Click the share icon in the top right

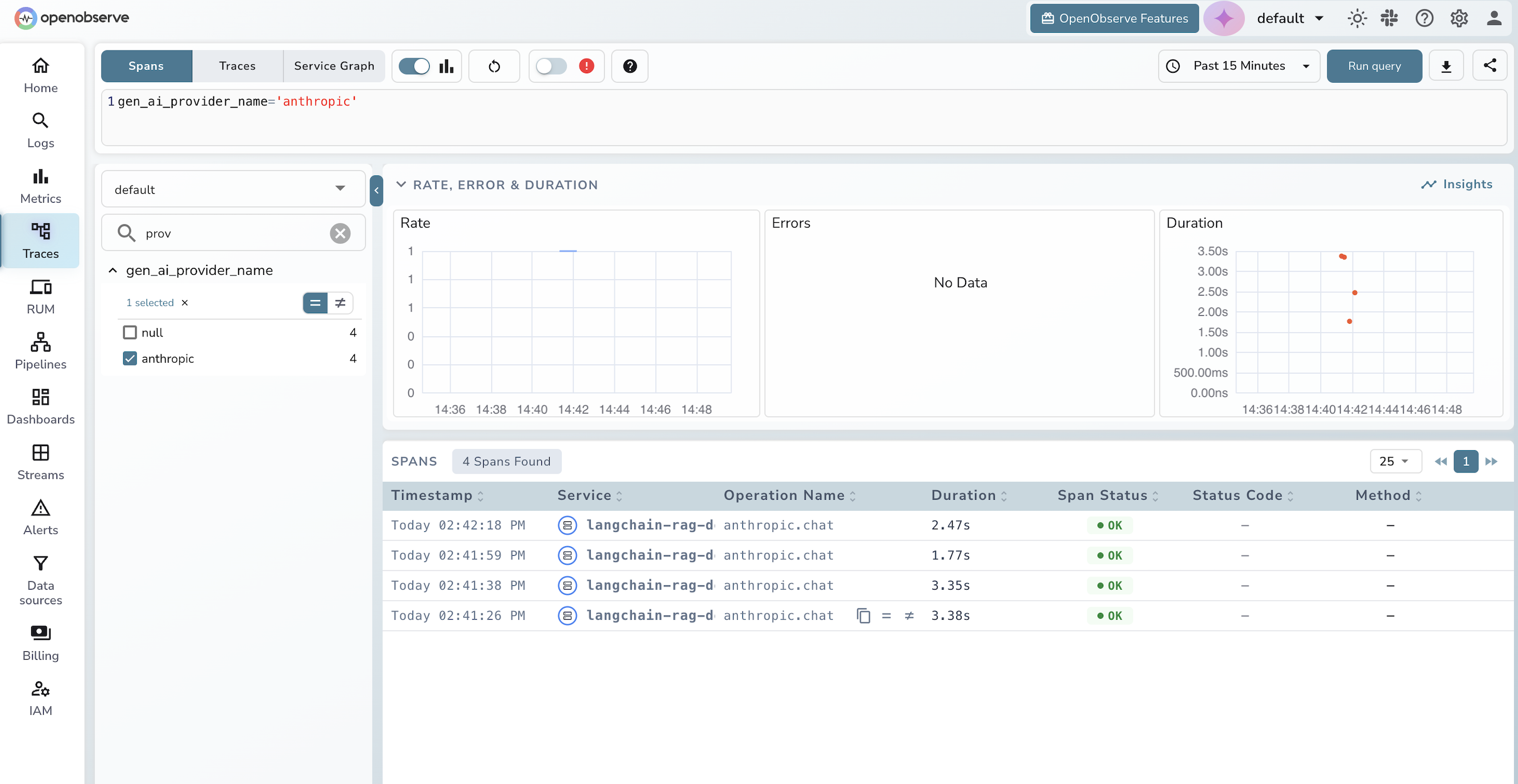point(1491,66)
